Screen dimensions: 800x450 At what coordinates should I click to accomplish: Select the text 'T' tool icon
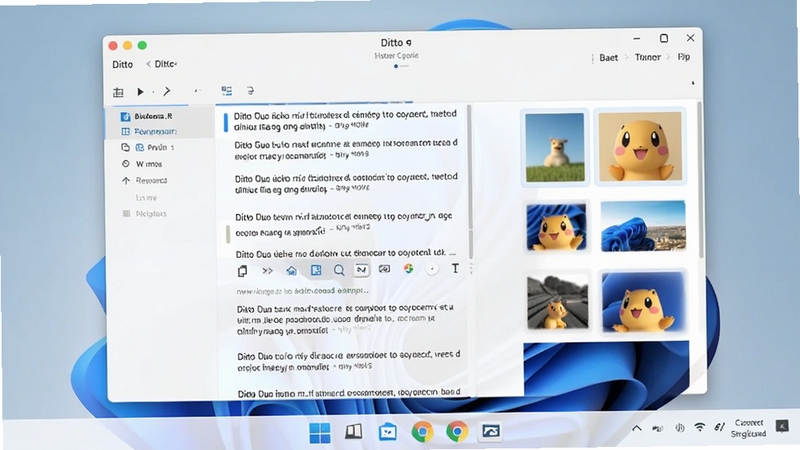[455, 268]
